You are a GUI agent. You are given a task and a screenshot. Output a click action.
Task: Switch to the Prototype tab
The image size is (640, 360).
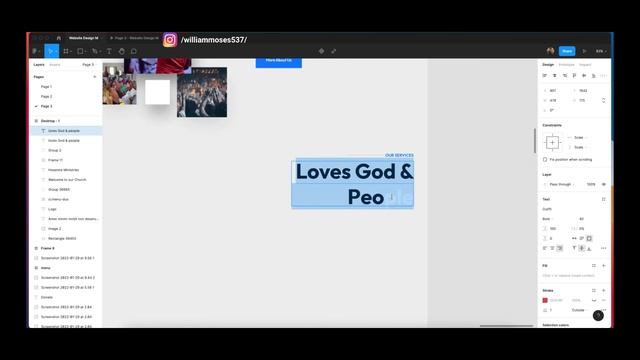(x=567, y=64)
